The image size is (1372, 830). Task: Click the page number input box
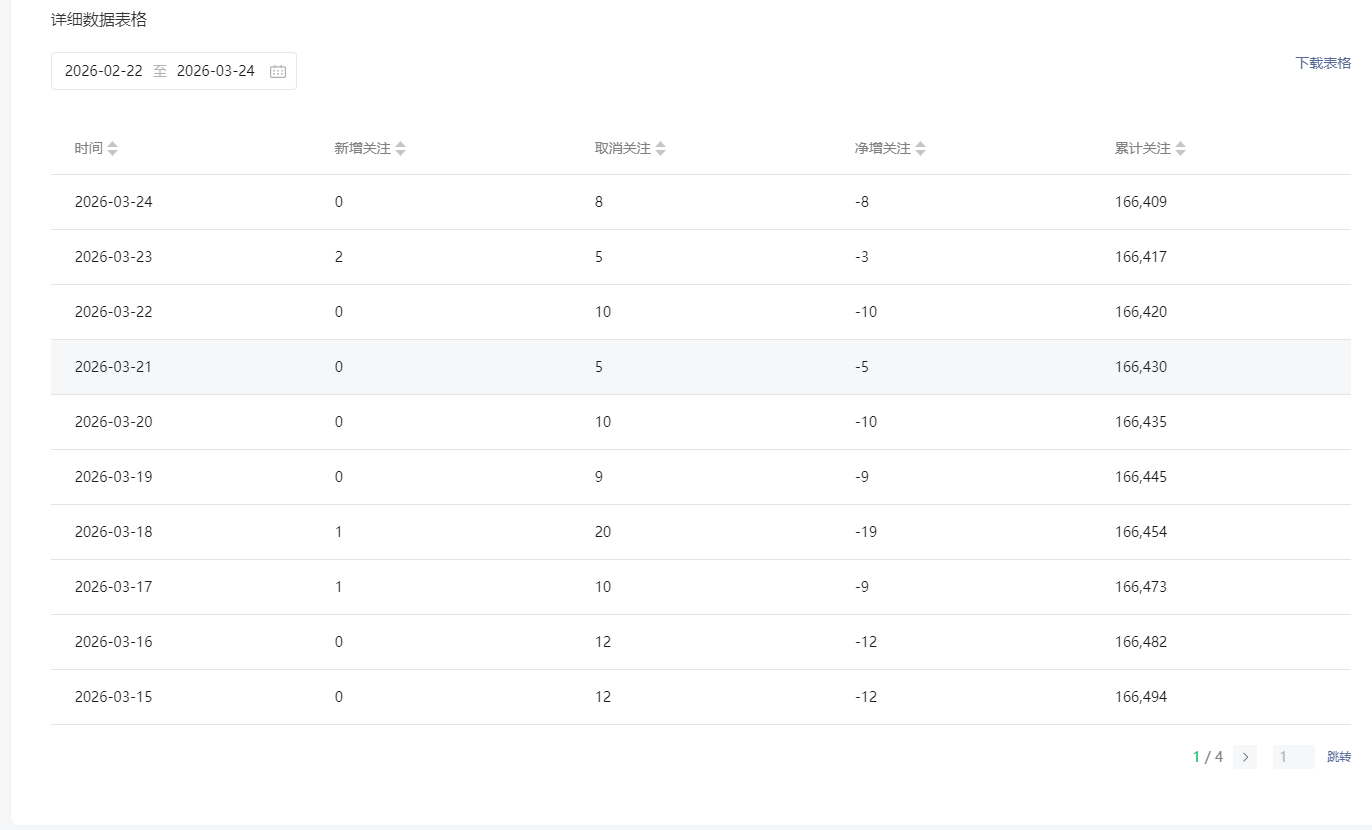tap(1293, 757)
